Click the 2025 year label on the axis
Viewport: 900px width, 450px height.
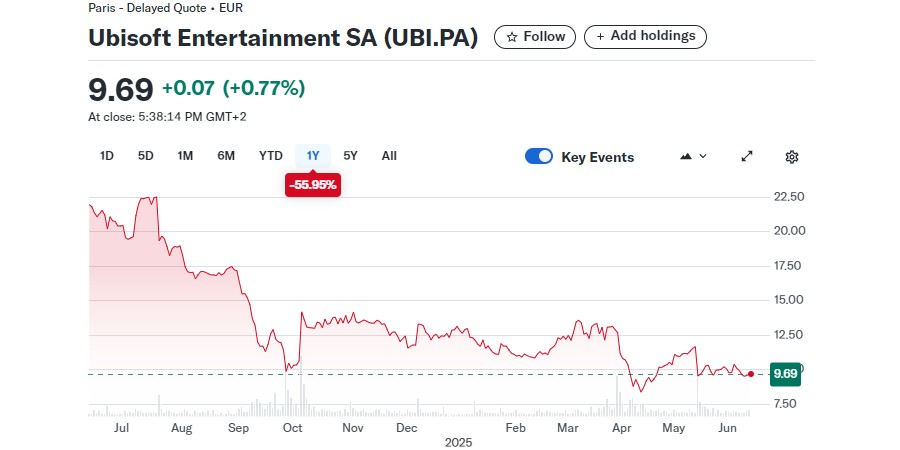tap(459, 443)
